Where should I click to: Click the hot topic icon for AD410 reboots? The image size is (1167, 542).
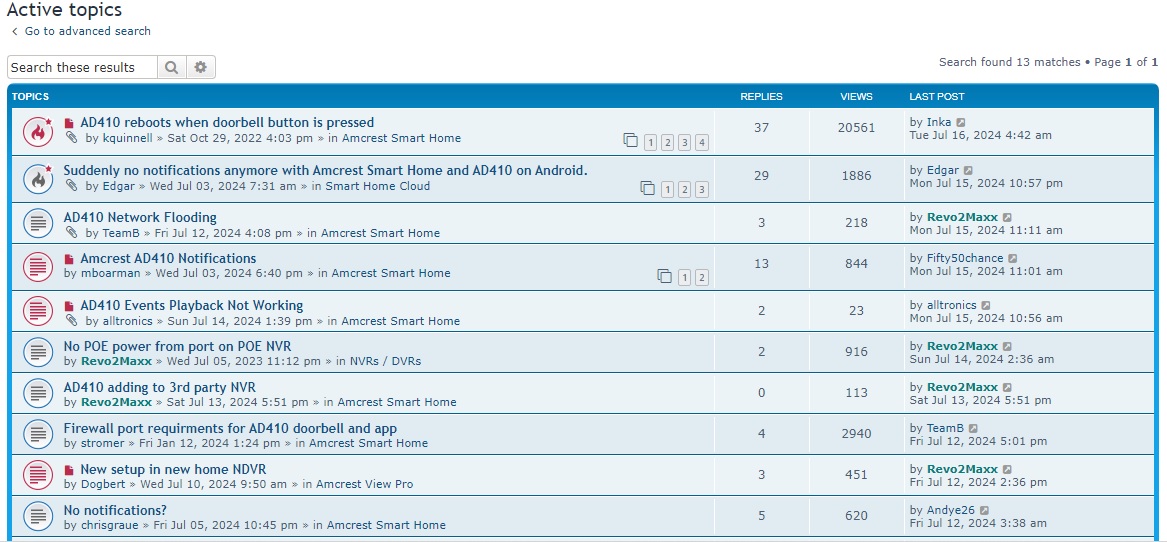[37, 131]
